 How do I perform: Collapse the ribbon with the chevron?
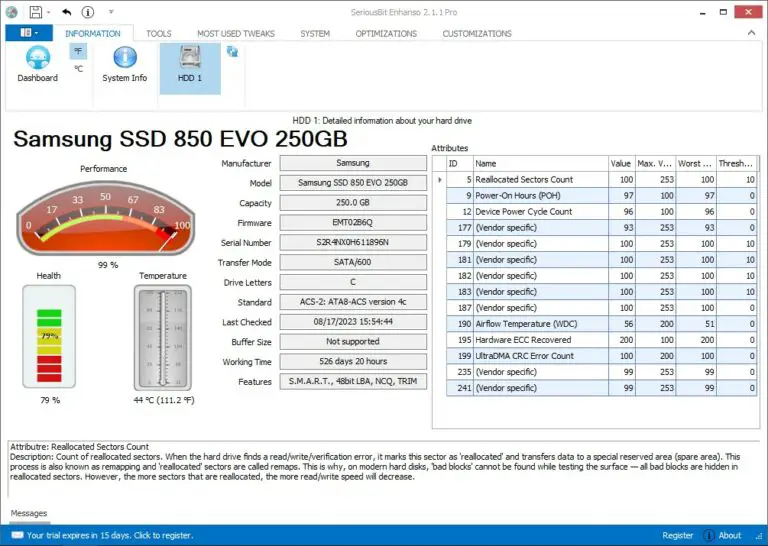click(x=754, y=34)
